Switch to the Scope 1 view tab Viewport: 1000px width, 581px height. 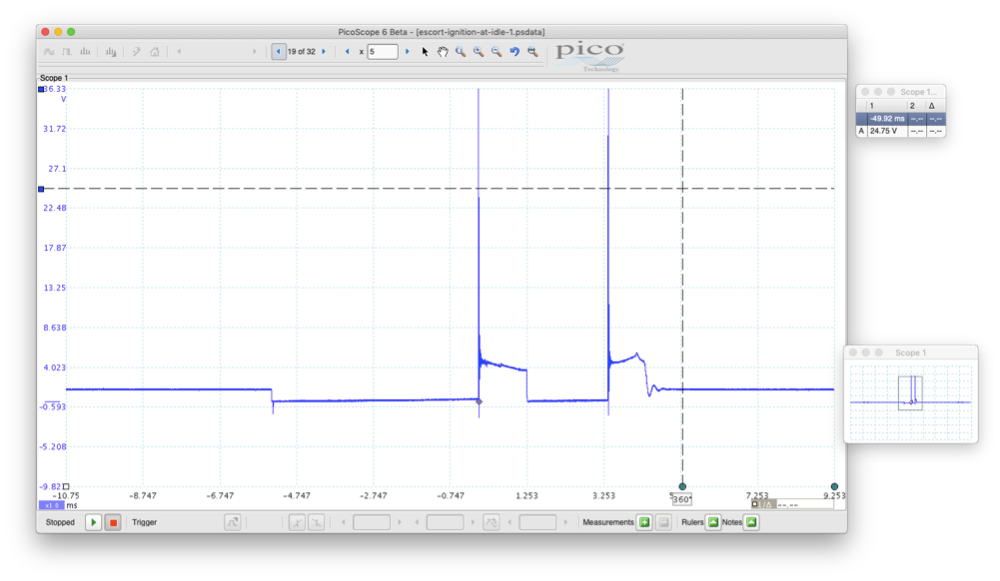(x=54, y=77)
